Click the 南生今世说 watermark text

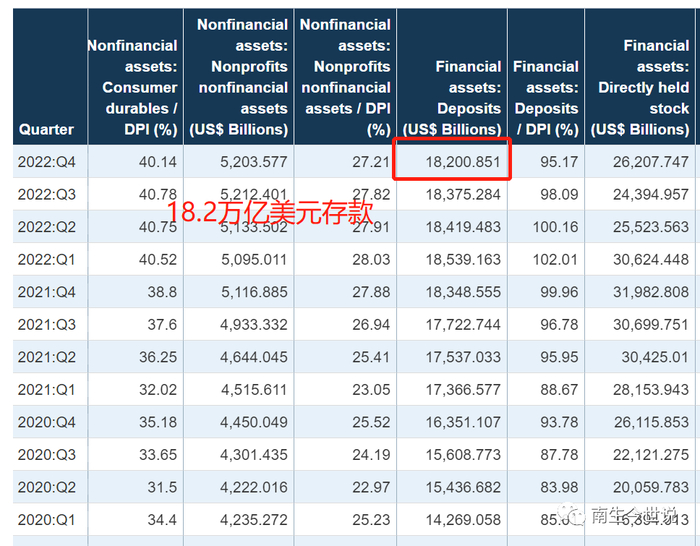(x=634, y=515)
